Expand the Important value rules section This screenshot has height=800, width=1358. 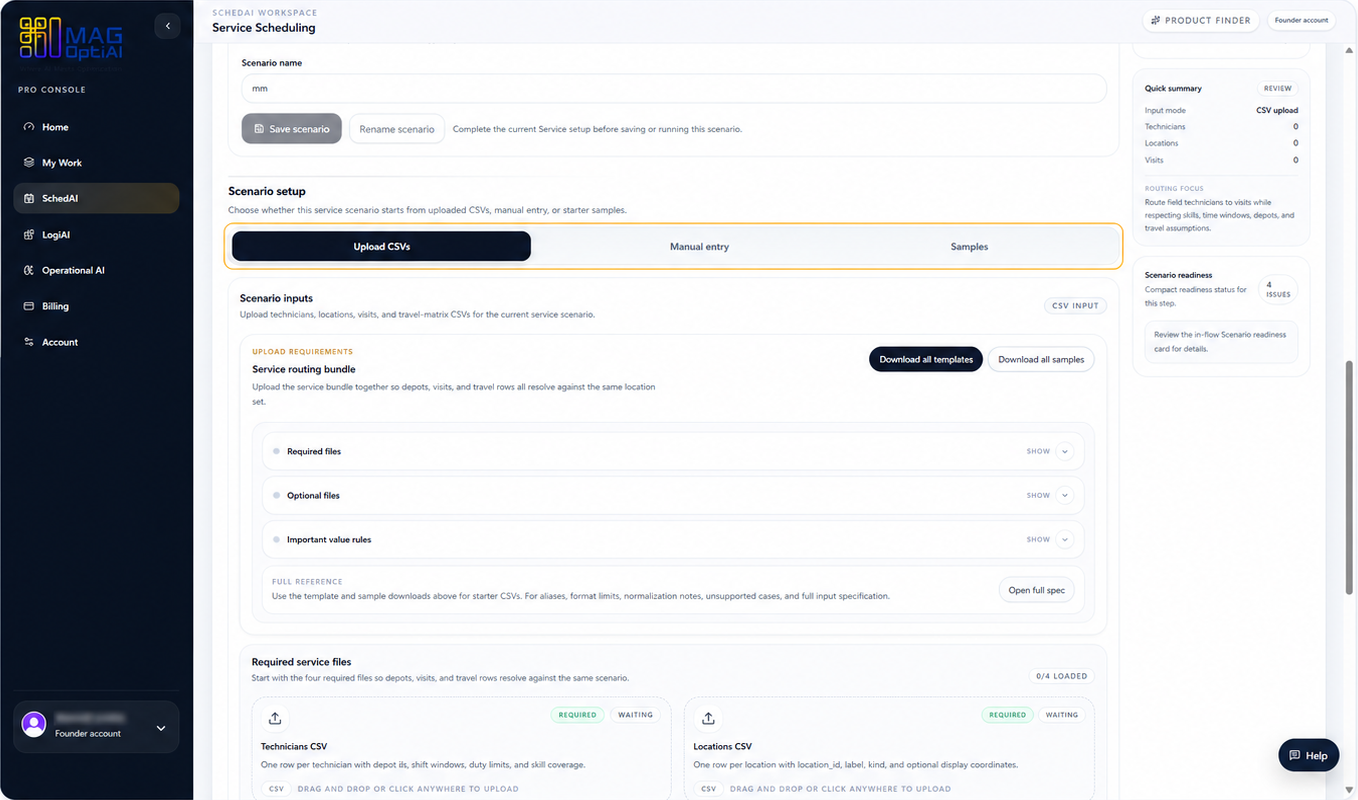(x=1064, y=539)
